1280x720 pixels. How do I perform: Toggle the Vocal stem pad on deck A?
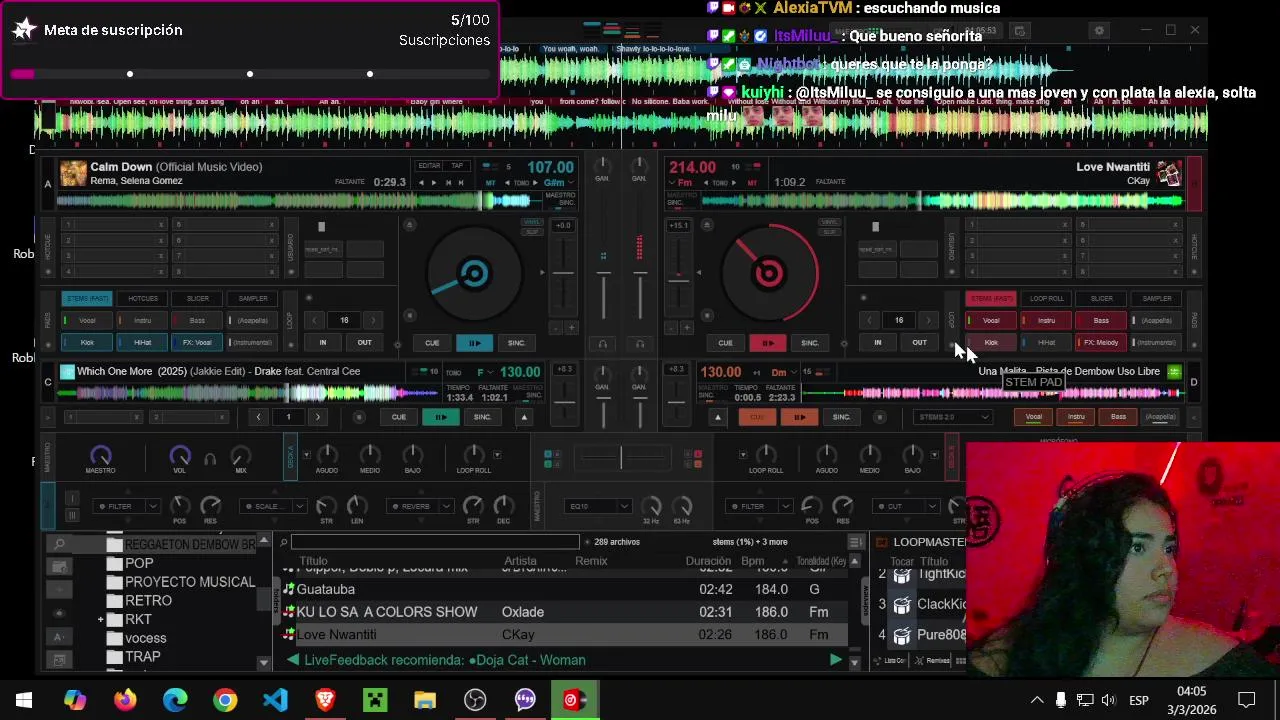pos(87,321)
